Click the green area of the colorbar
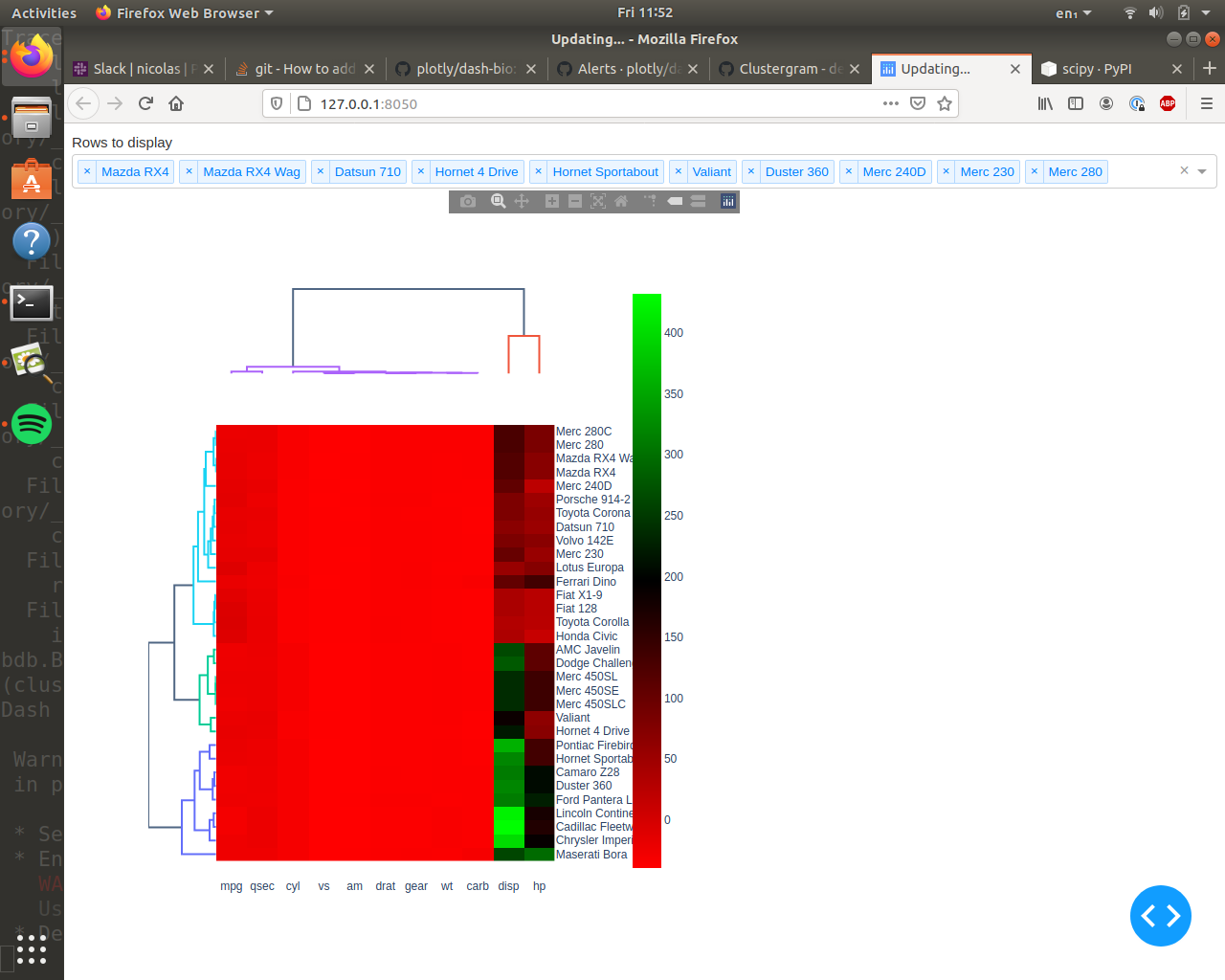 pos(646,325)
